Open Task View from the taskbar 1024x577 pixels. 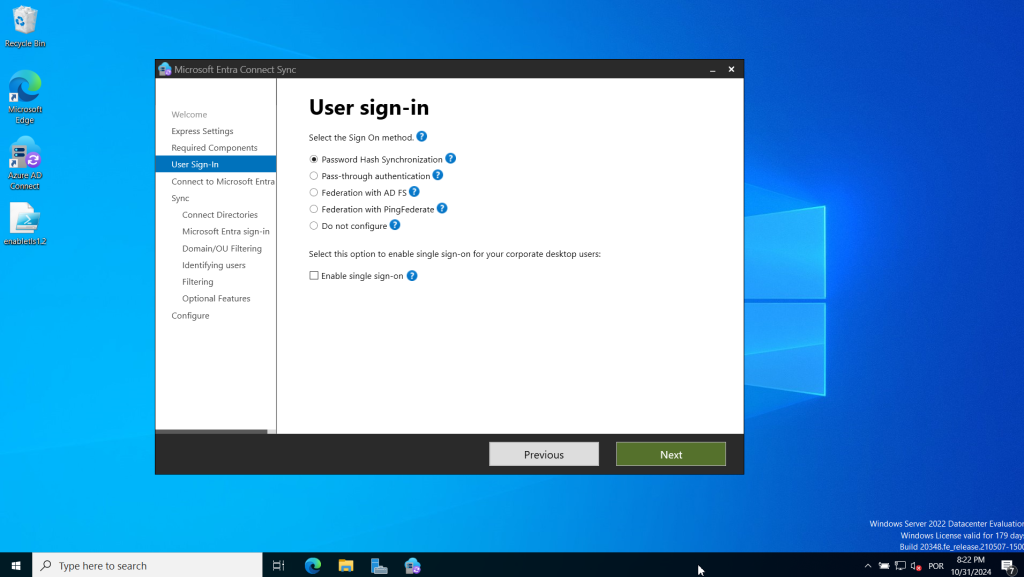[x=278, y=565]
